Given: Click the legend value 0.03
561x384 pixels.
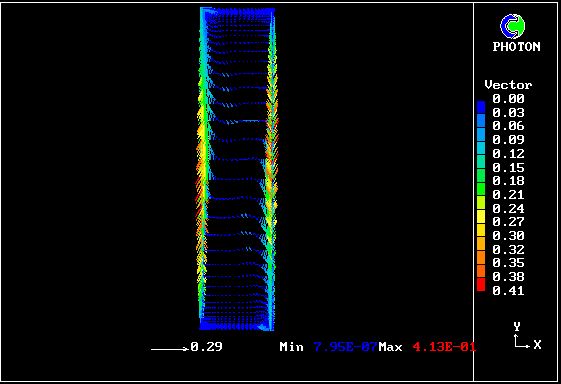Looking at the screenshot, I should pyautogui.click(x=508, y=113).
